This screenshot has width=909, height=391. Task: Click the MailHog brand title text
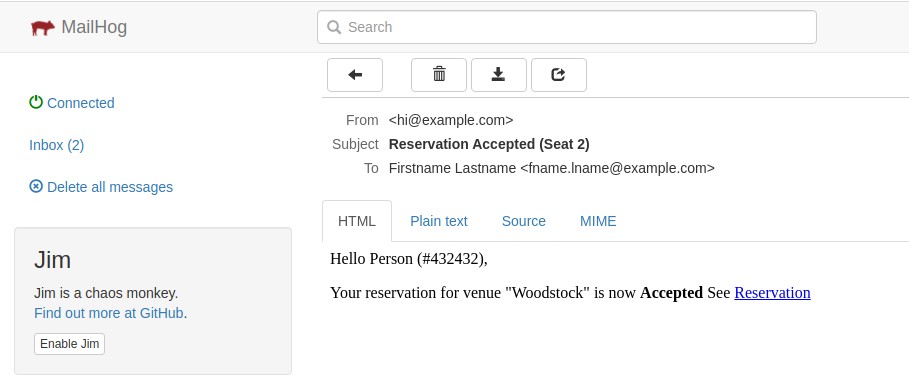pyautogui.click(x=94, y=27)
